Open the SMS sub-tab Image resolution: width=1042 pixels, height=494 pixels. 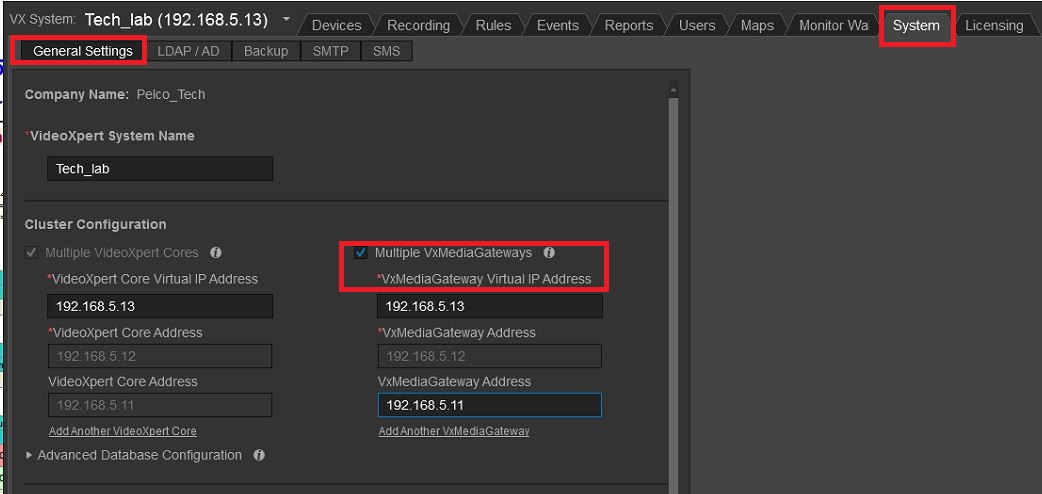pyautogui.click(x=386, y=51)
